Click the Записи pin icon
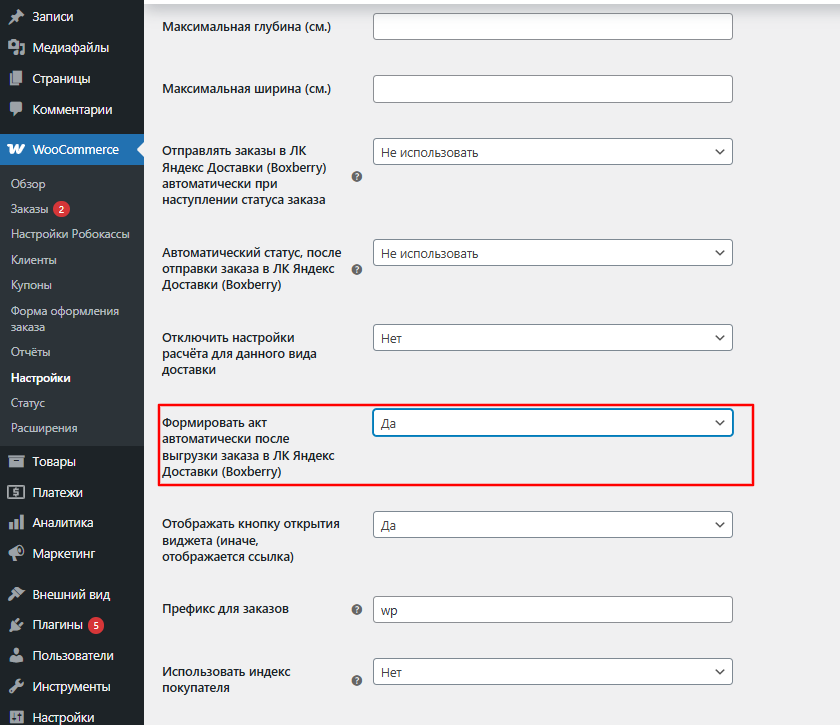Screen dimensions: 840x725 tap(16, 17)
